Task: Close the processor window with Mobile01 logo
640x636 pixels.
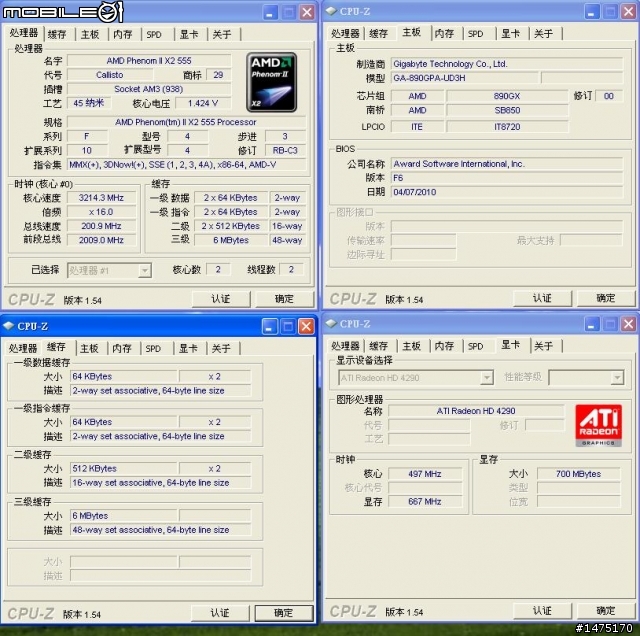Action: click(x=307, y=12)
